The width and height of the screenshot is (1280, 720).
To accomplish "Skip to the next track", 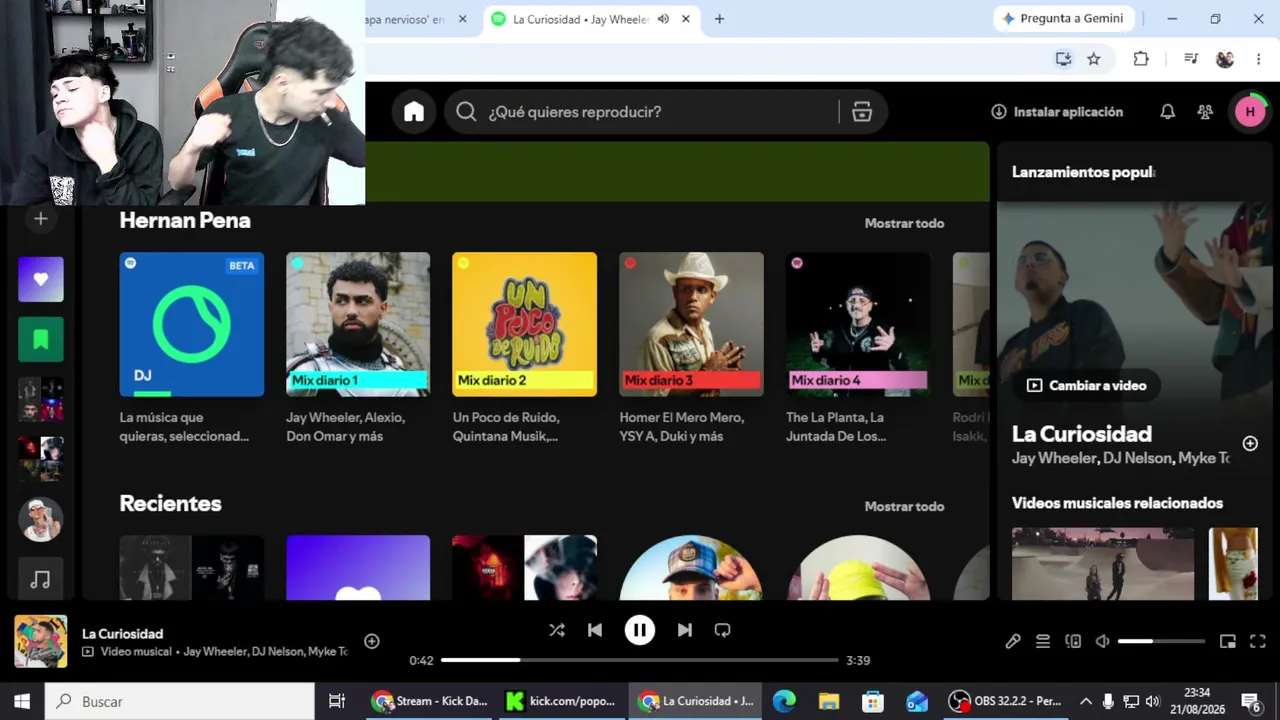I will 685,630.
